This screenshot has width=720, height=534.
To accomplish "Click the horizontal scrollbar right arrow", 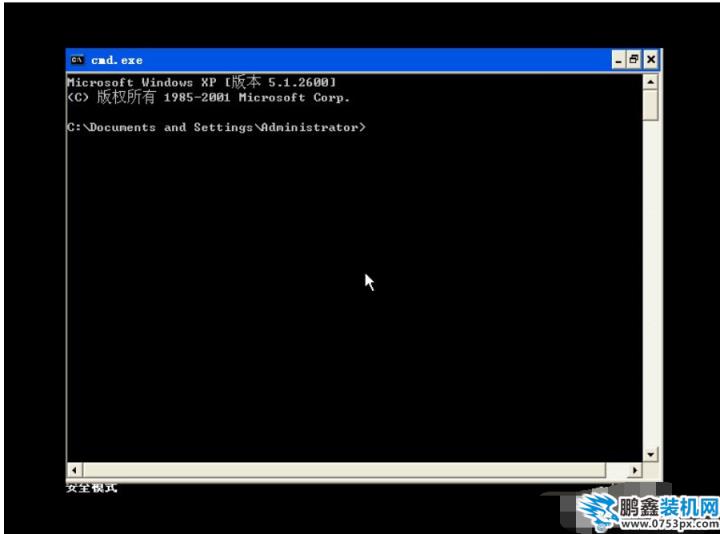I will (x=635, y=470).
